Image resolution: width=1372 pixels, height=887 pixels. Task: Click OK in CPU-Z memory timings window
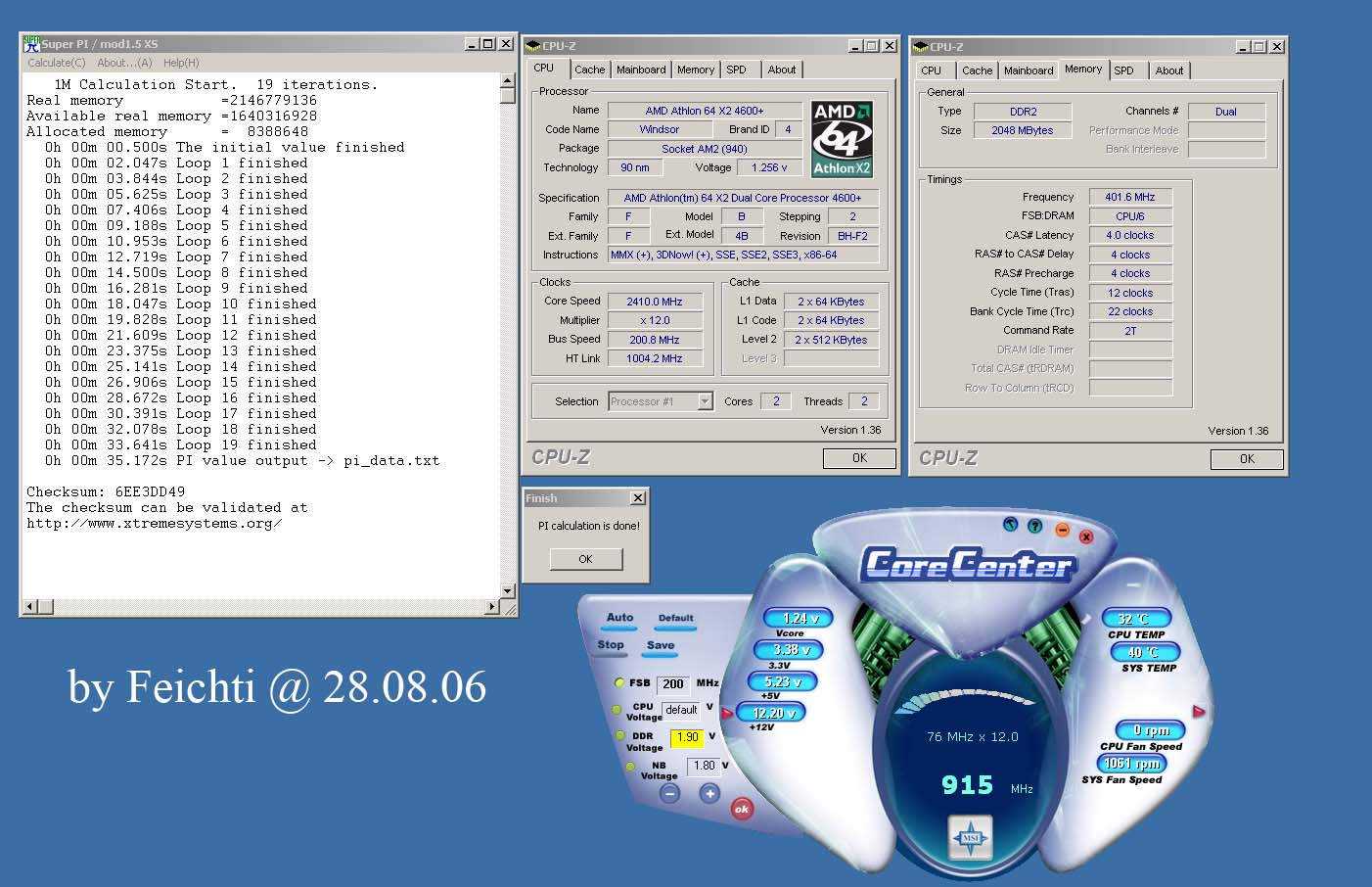(x=1247, y=459)
